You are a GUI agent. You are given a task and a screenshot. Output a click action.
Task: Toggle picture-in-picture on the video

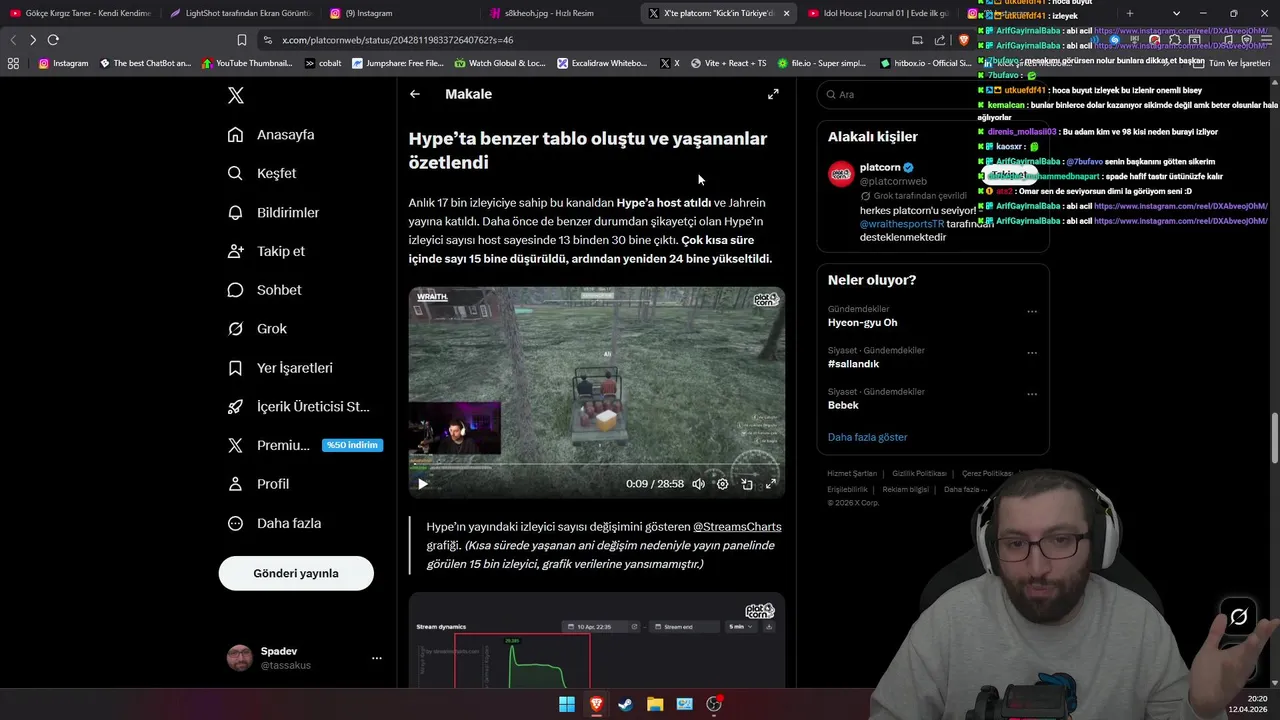click(746, 484)
